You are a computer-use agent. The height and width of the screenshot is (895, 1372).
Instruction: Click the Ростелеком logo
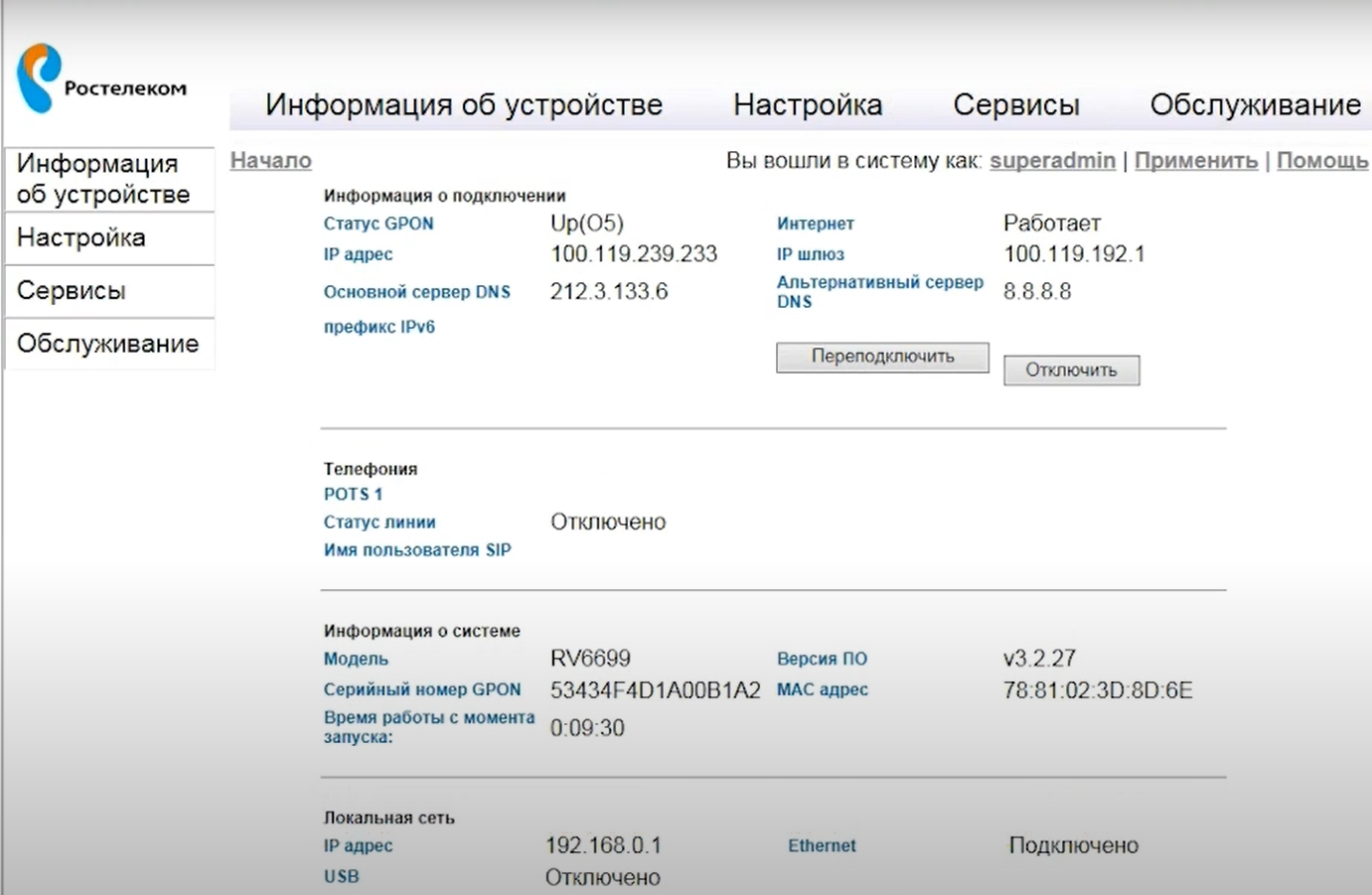pyautogui.click(x=100, y=79)
